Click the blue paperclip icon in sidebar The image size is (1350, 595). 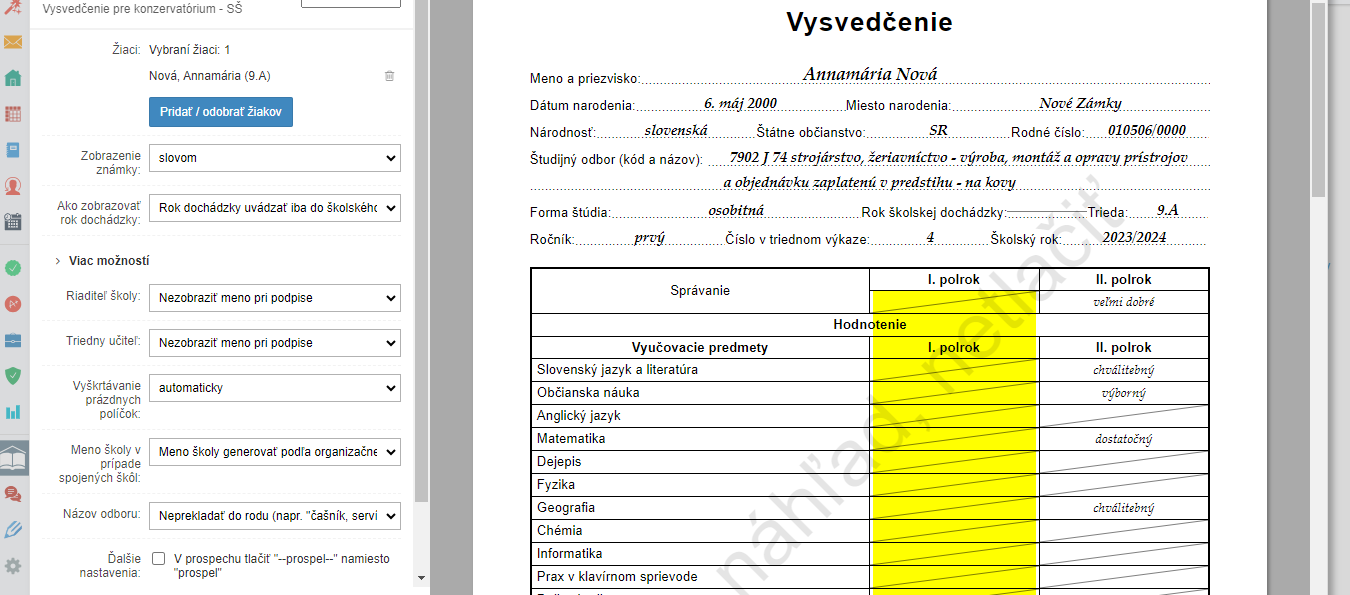pyautogui.click(x=13, y=530)
